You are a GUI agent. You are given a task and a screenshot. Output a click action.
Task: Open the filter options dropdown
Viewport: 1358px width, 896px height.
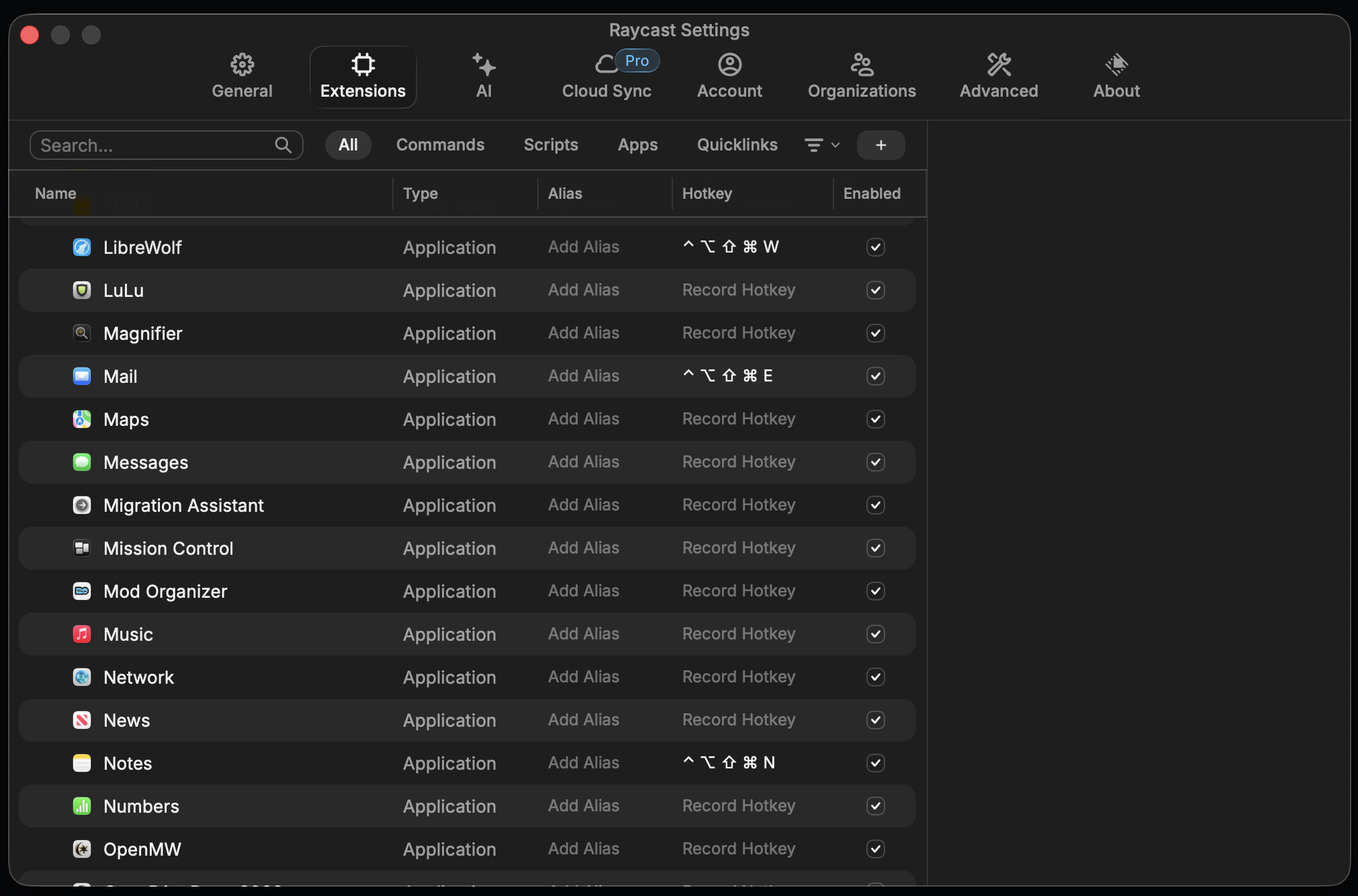(822, 145)
